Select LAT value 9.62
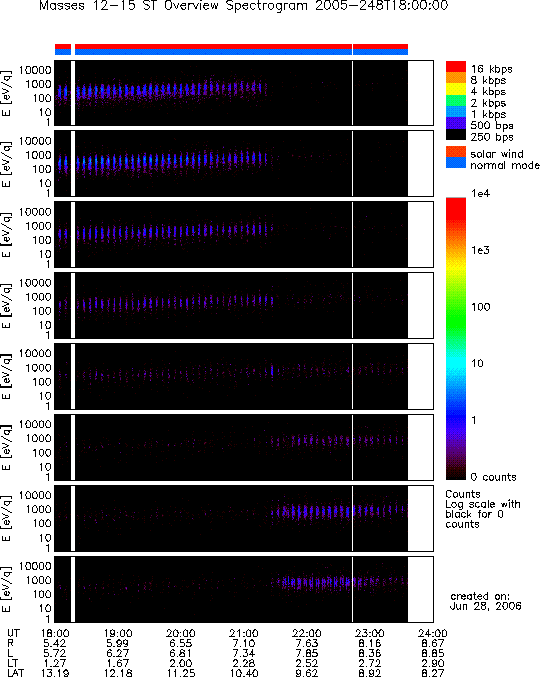The image size is (540, 677). click(x=306, y=673)
